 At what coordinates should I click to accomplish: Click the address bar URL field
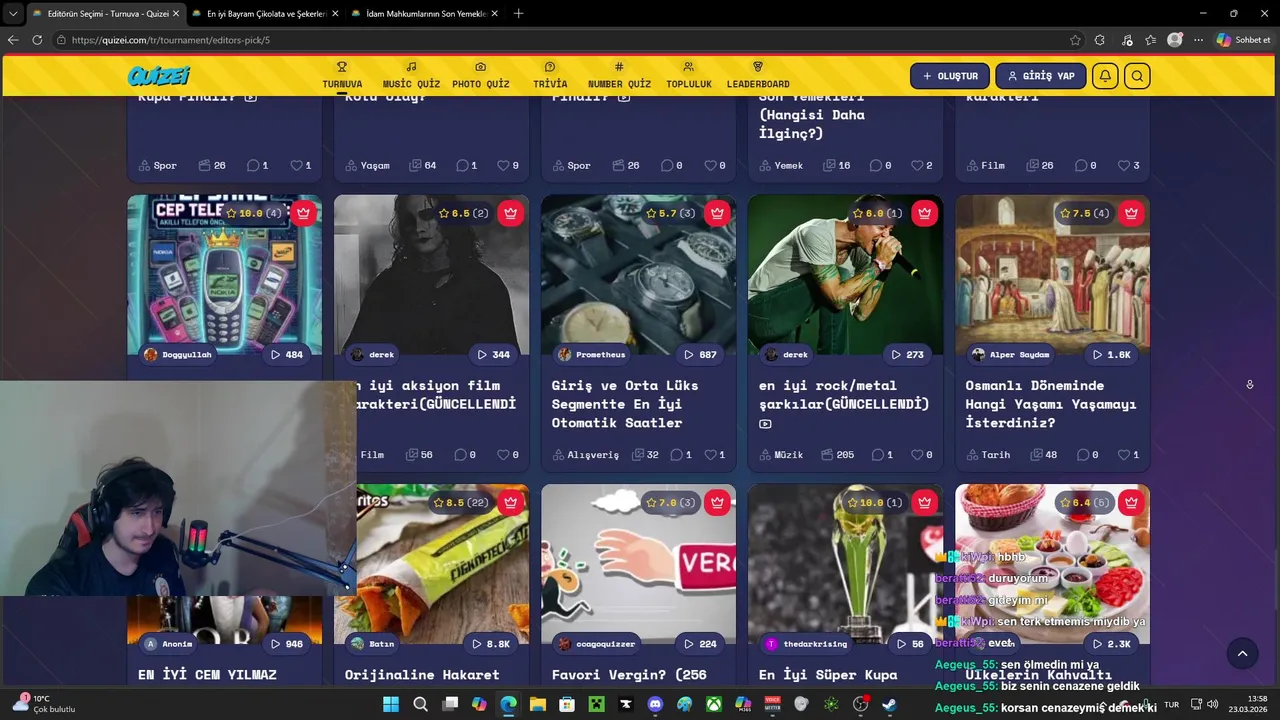tap(560, 40)
